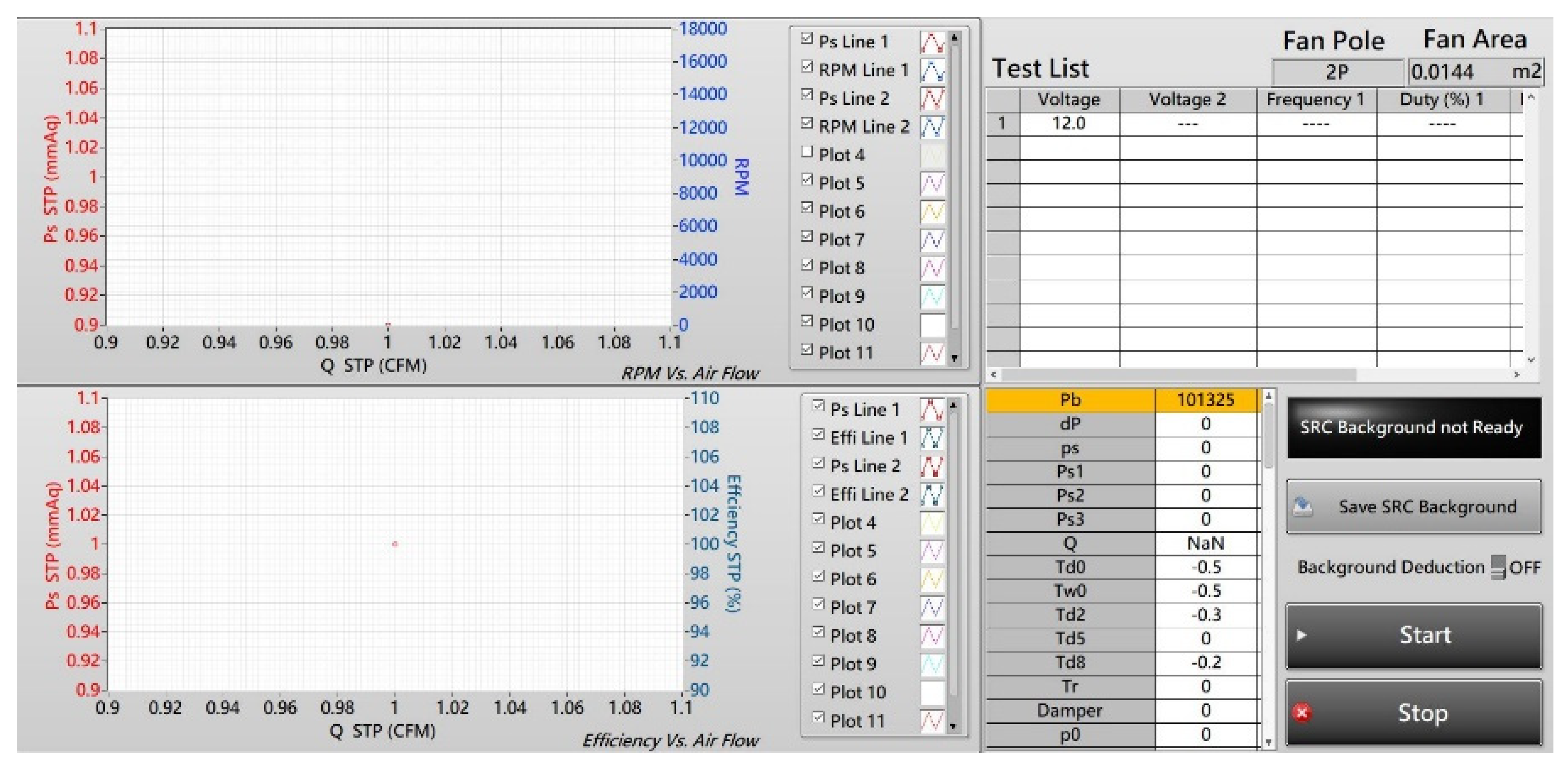Screen dimensions: 1568x778
Task: Select the Voltage column header
Action: point(1069,99)
